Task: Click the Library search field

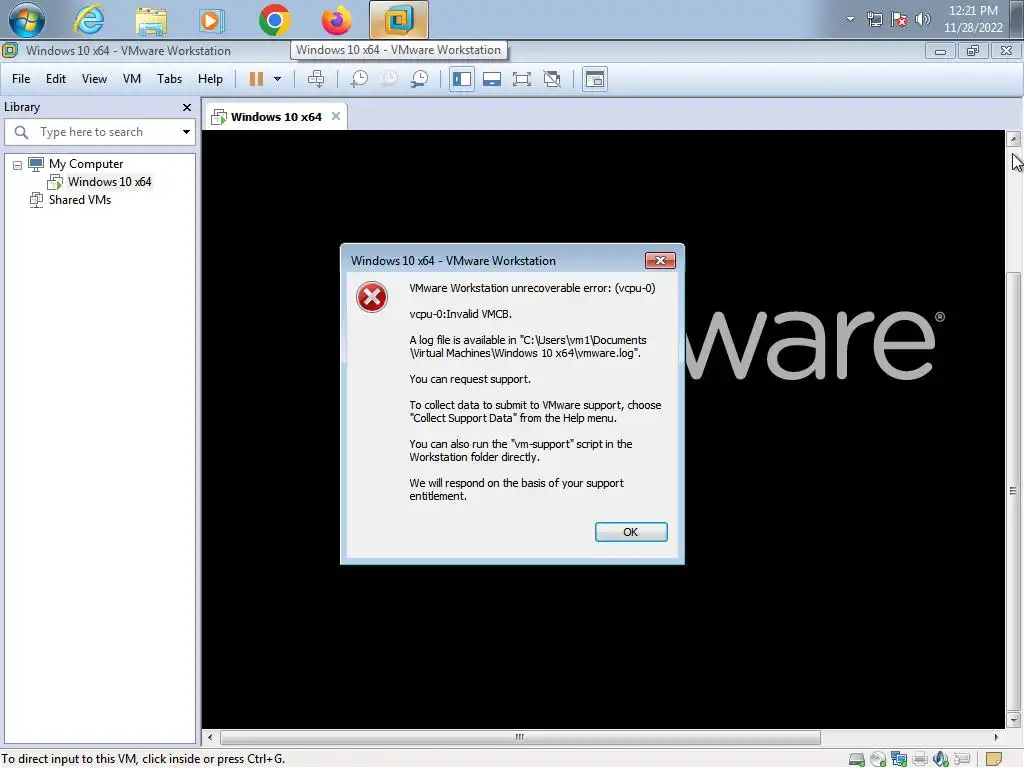Action: pyautogui.click(x=100, y=132)
